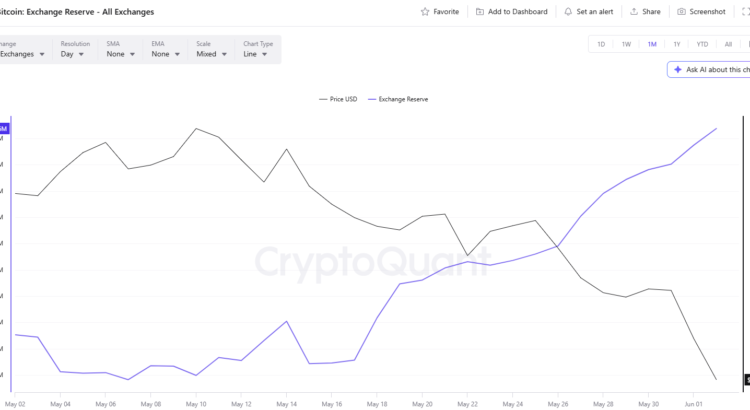
Task: Click the May 06 axis label
Action: (x=105, y=404)
